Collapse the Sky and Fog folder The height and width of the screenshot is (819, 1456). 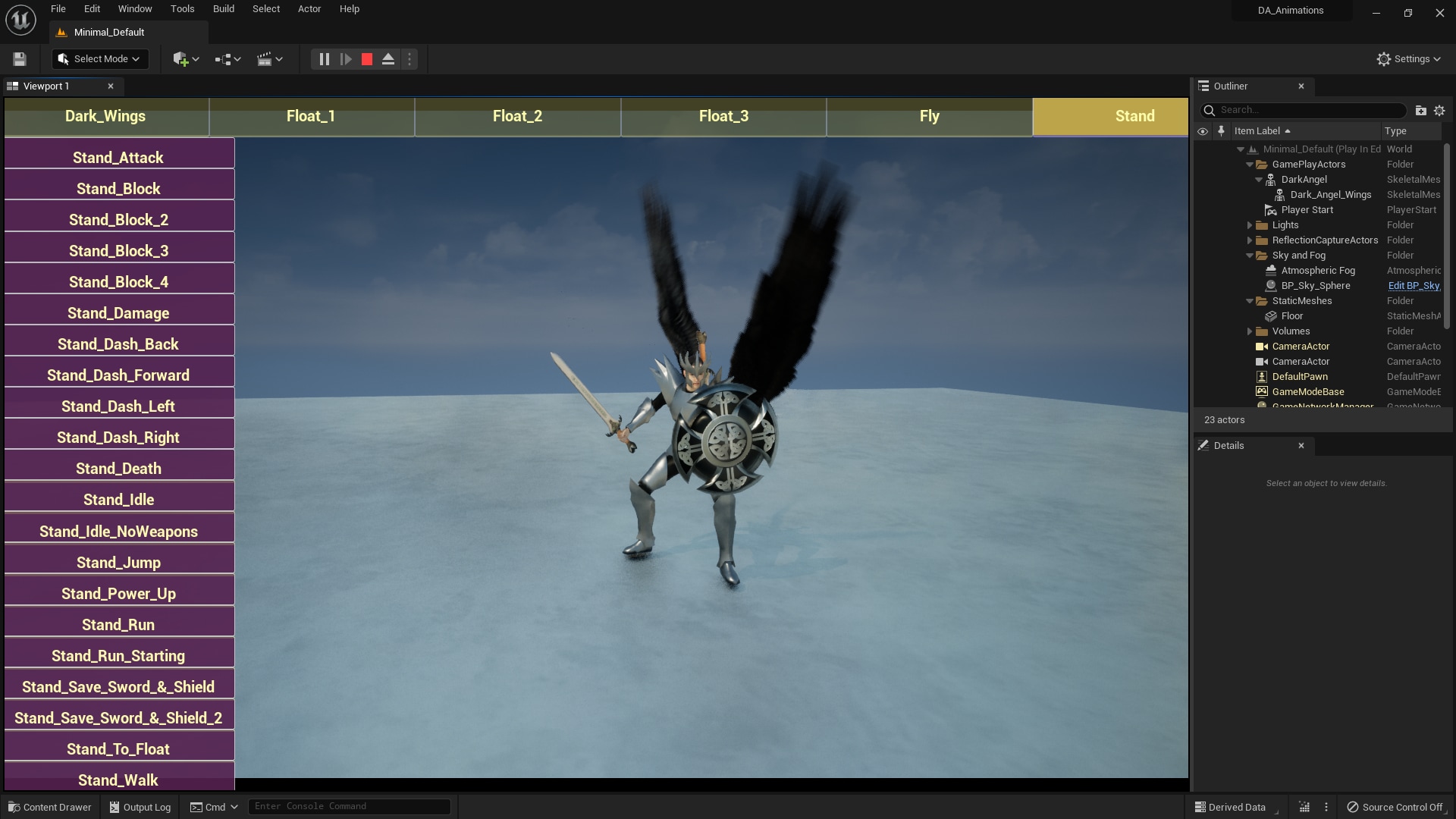(1250, 256)
